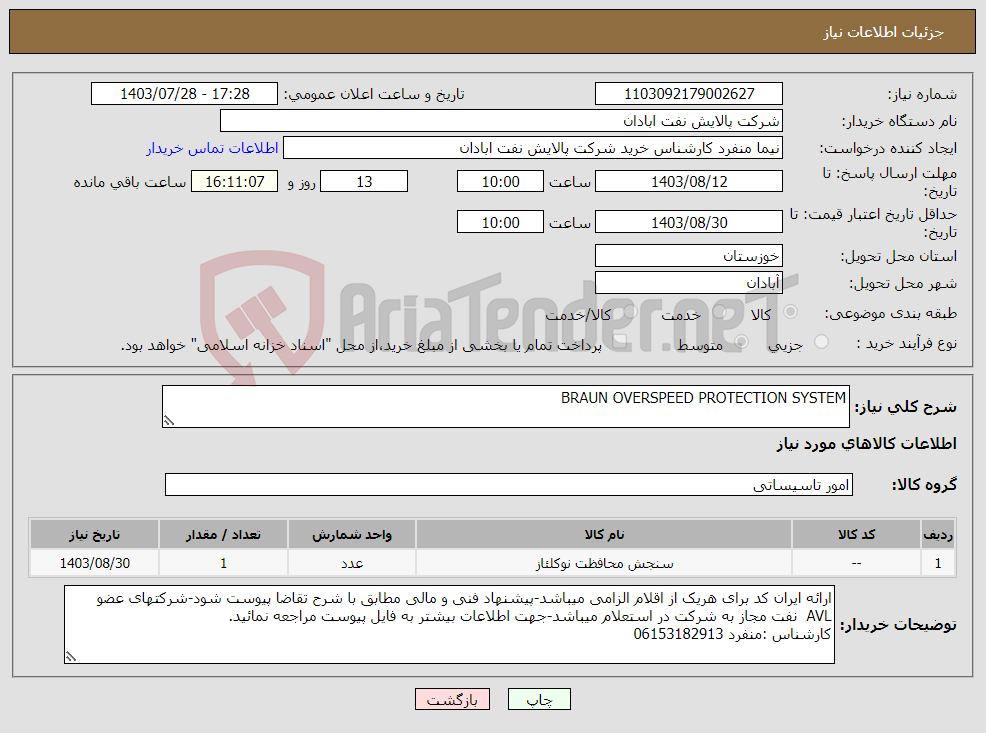Click the ردیف column header
The image size is (986, 733).
click(x=938, y=534)
